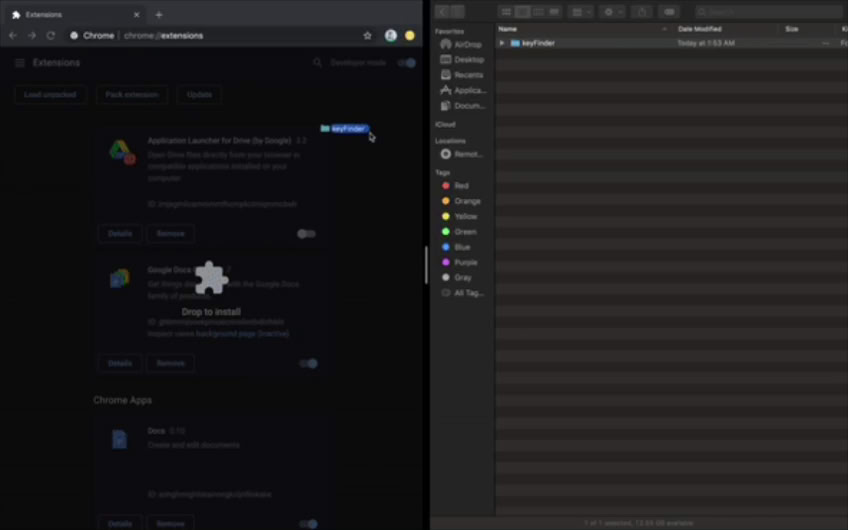Show All Tags in Finder sidebar
848x530 pixels.
tap(463, 293)
